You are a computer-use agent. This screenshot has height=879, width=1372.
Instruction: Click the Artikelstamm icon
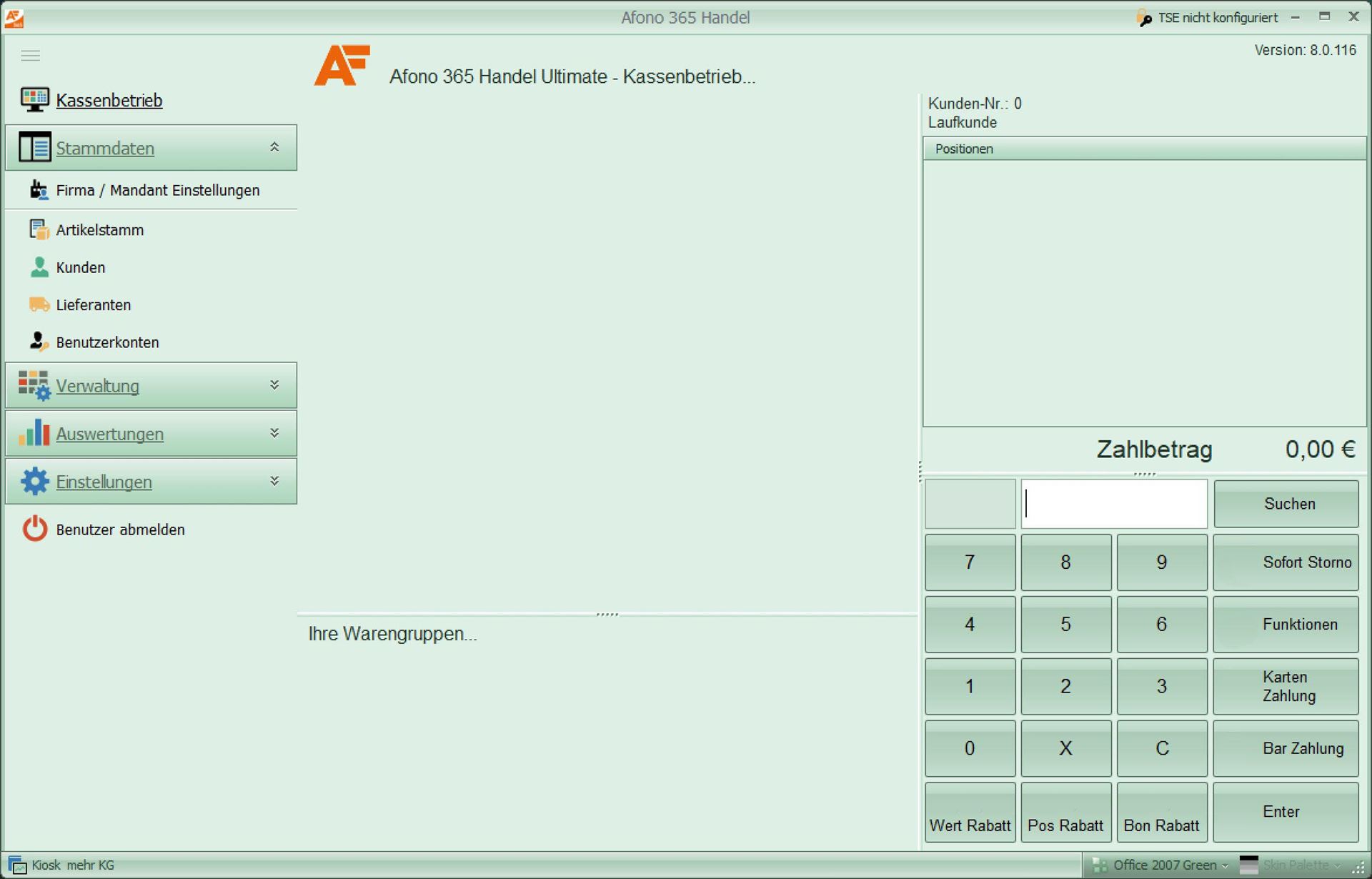coord(39,229)
